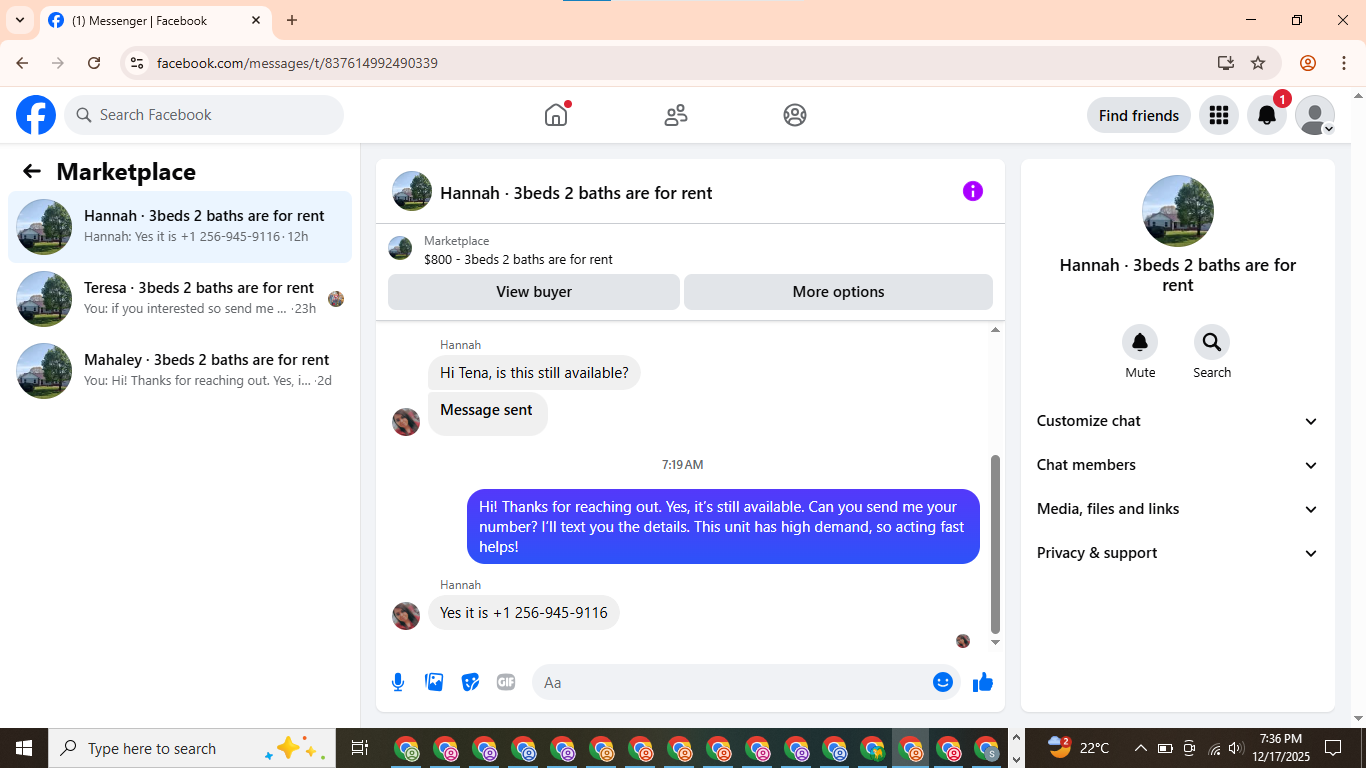Image resolution: width=1366 pixels, height=768 pixels.
Task: Expand Media, files and links section
Action: tap(1178, 509)
